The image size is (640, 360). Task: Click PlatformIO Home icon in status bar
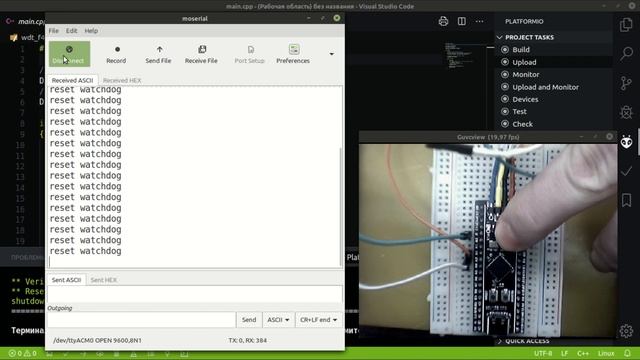pyautogui.click(x=49, y=353)
